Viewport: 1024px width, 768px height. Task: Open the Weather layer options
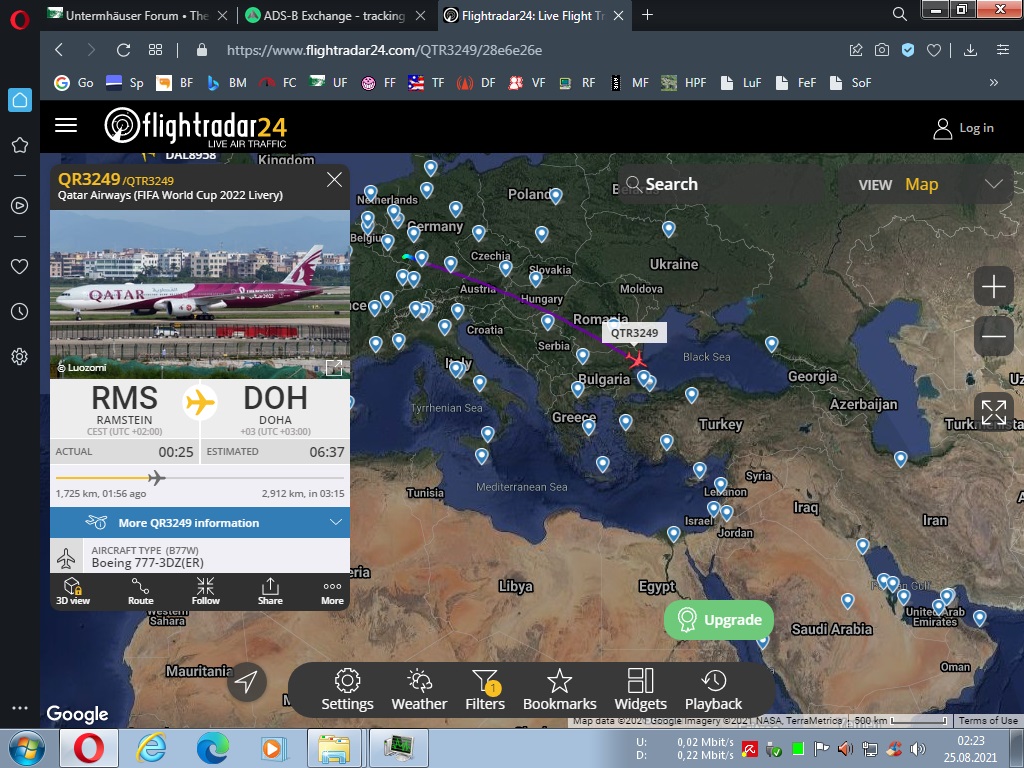tap(419, 691)
